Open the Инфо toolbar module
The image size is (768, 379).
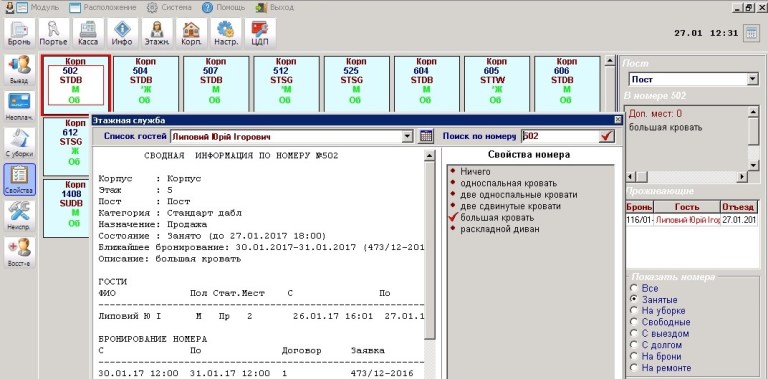(122, 33)
